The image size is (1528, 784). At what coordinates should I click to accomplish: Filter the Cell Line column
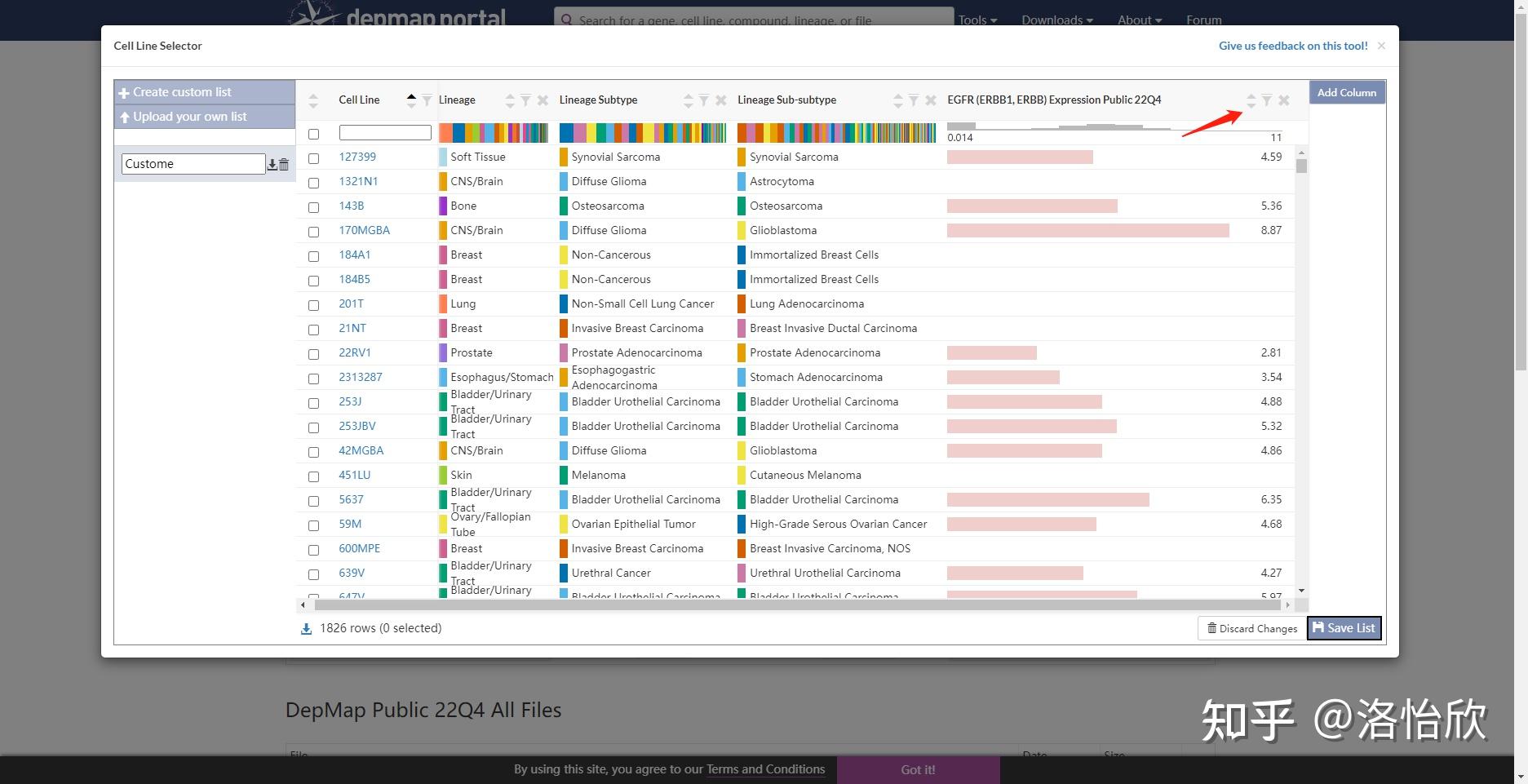coord(427,100)
